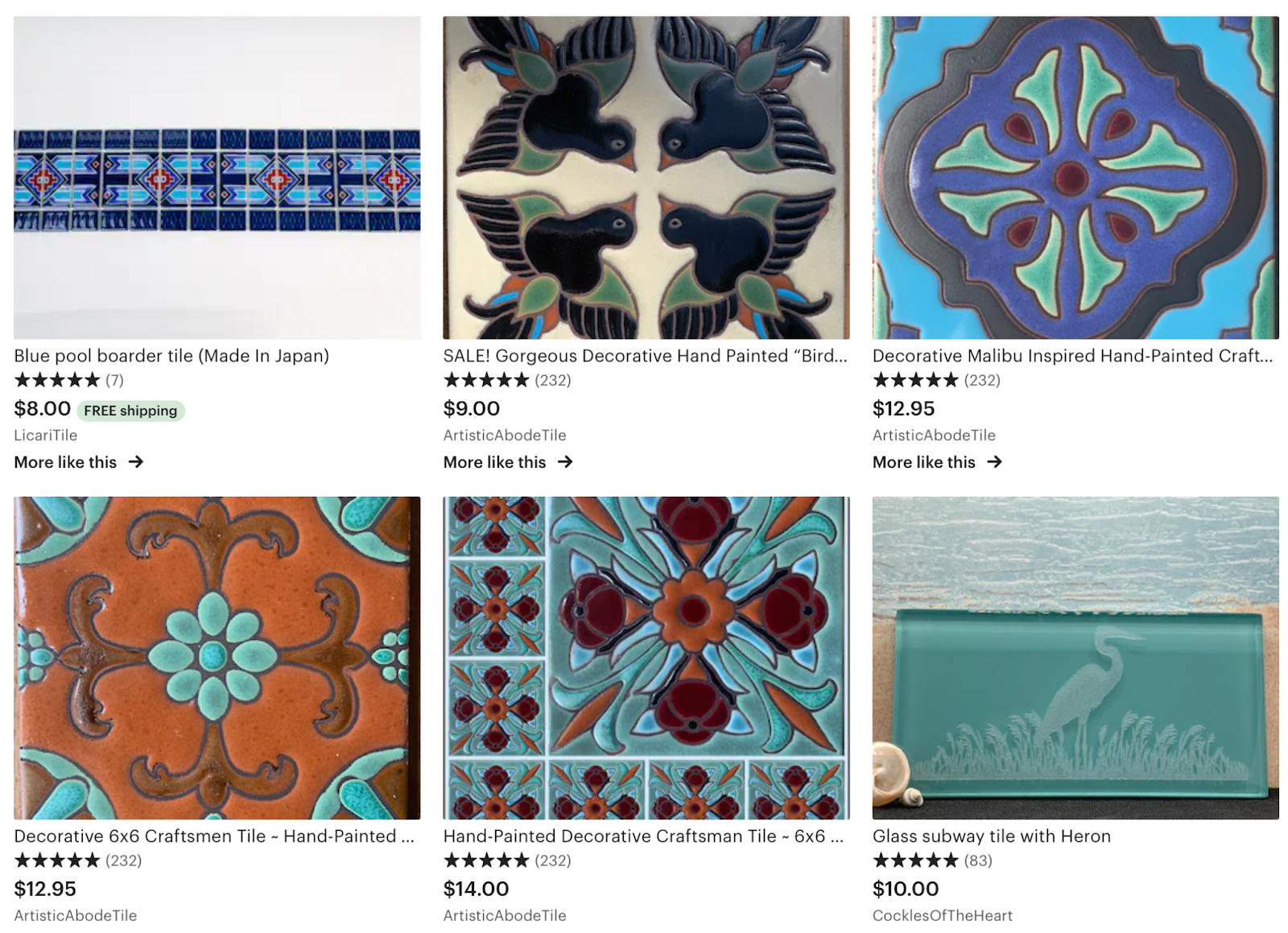Click the five stars under the Bird tile listing
This screenshot has width=1288, height=933.
click(486, 380)
